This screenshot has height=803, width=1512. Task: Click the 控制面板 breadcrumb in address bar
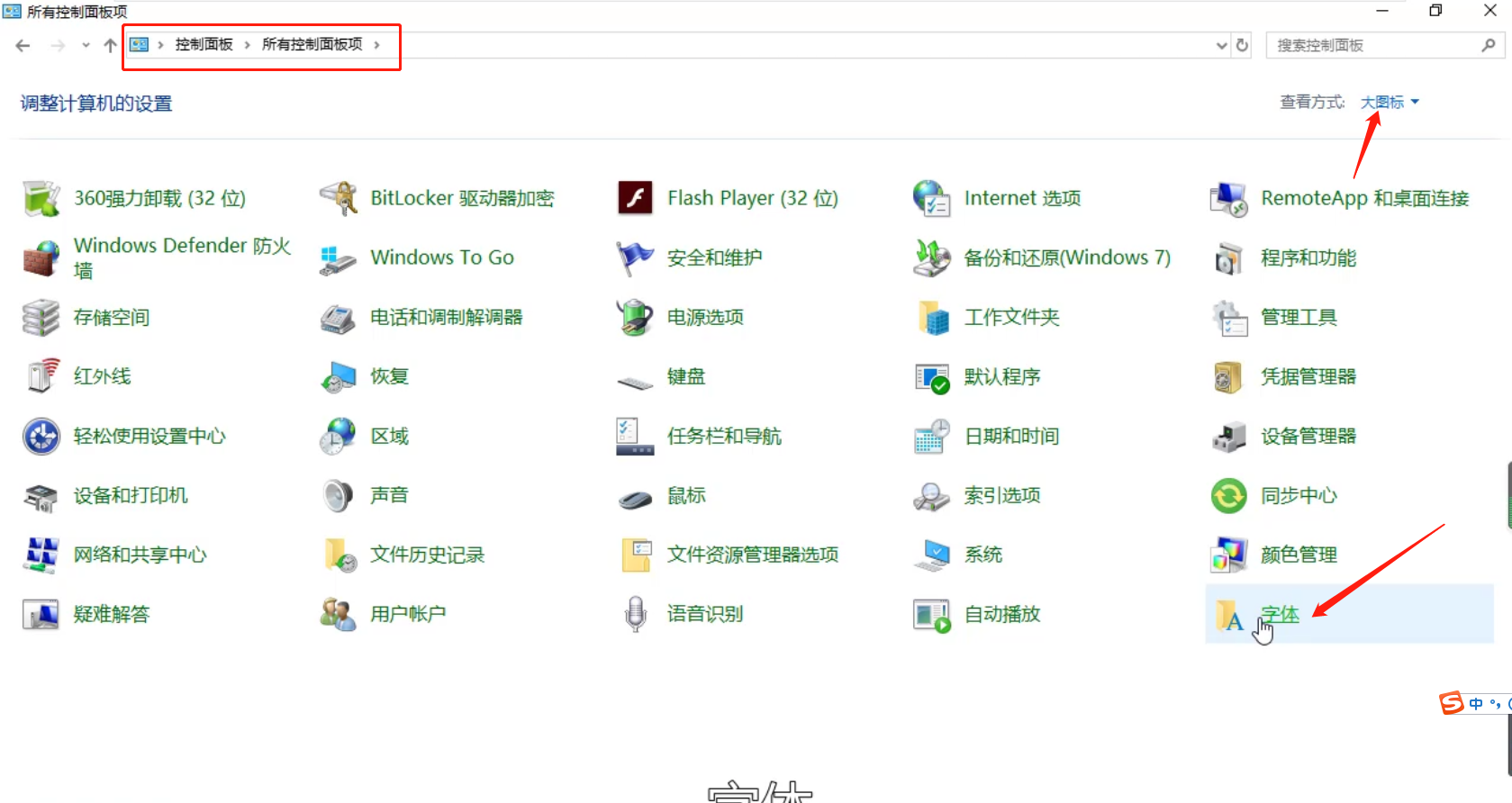tap(204, 45)
